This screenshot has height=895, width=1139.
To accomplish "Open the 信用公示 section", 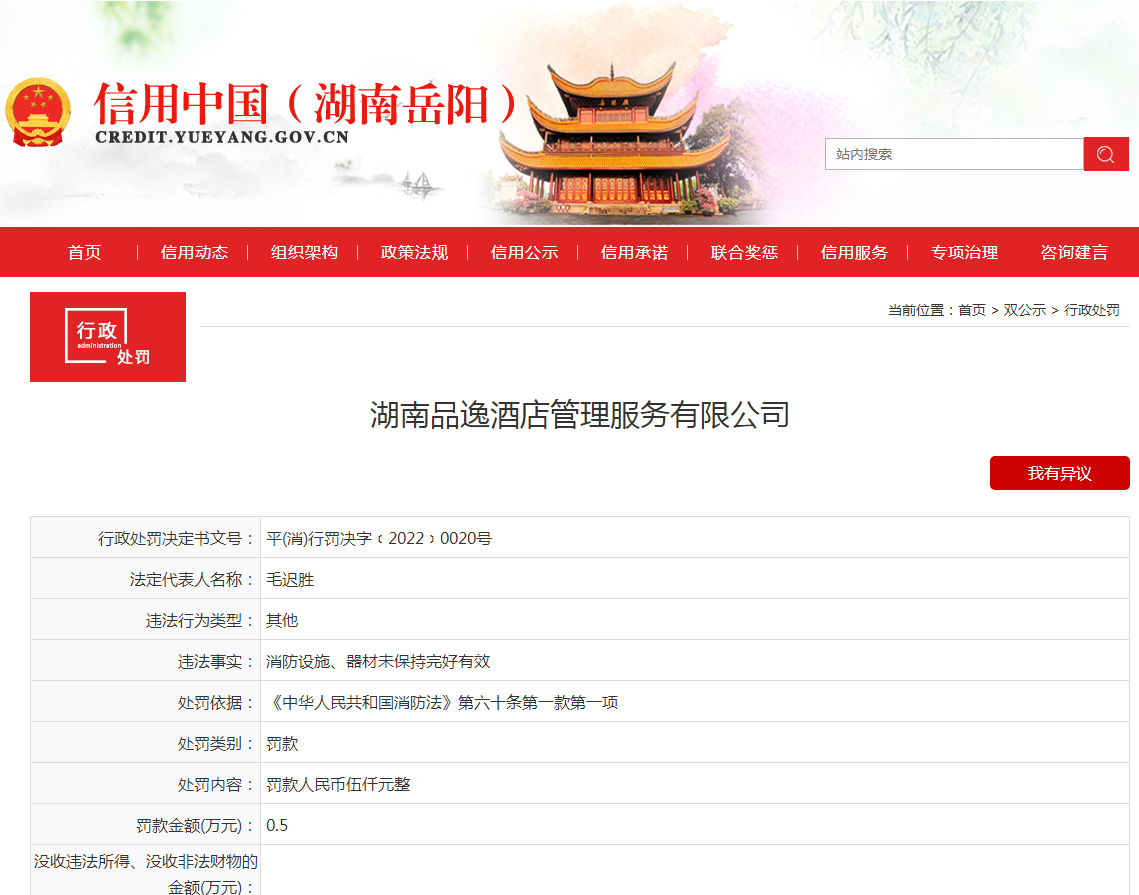I will 524,253.
